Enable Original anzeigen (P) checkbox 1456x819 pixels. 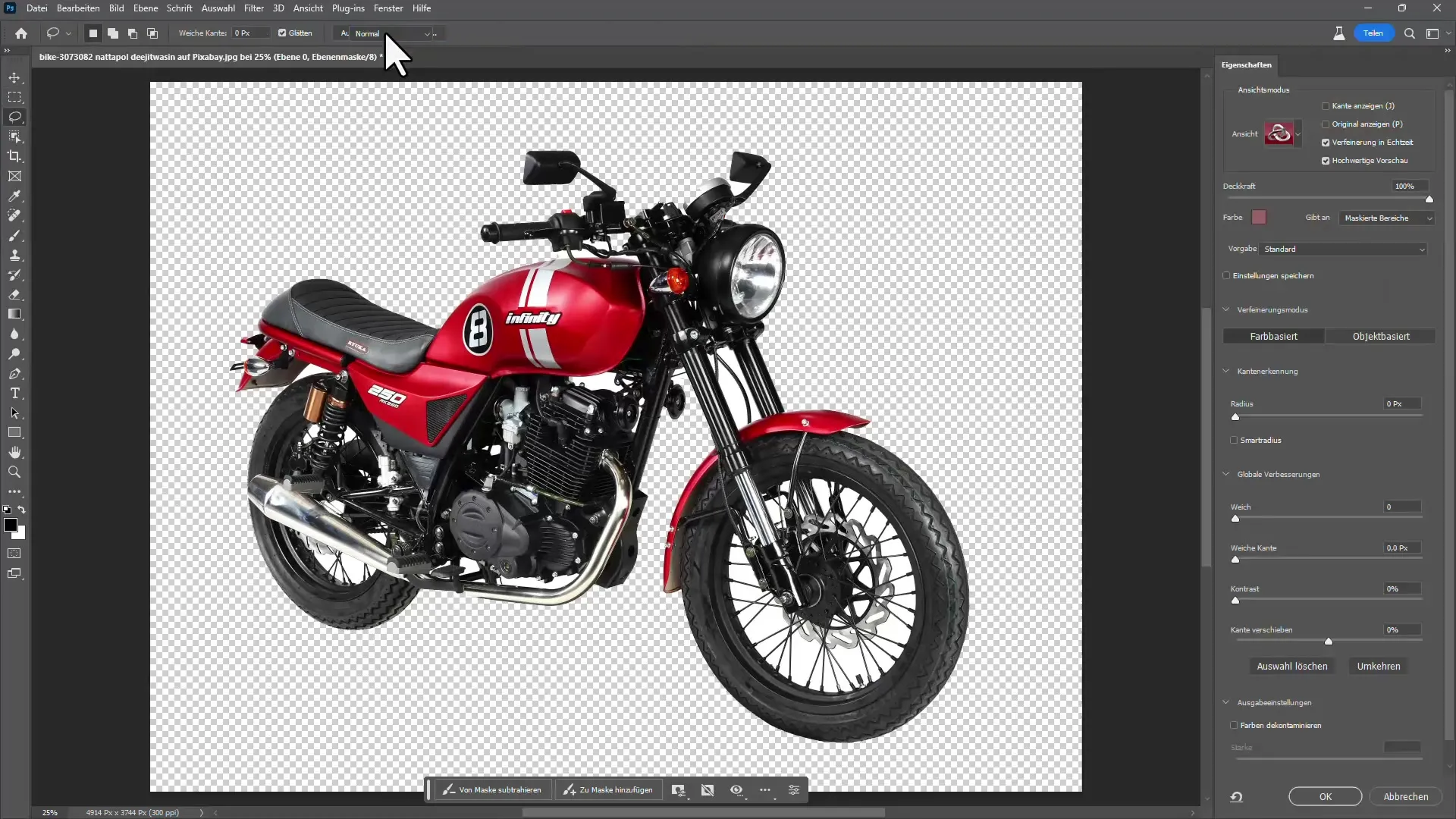[x=1326, y=124]
